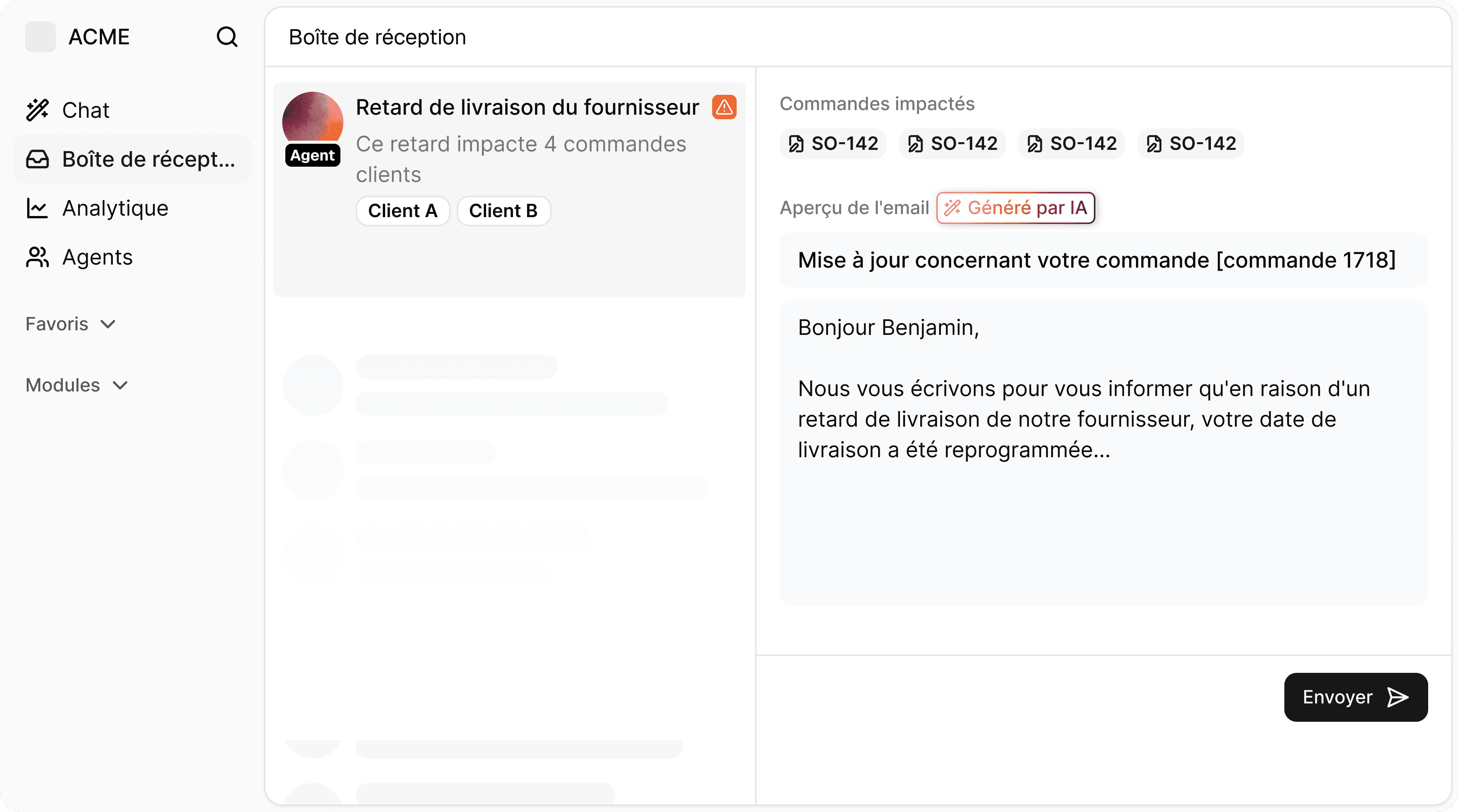Click the Analytique chart icon

pyautogui.click(x=37, y=208)
